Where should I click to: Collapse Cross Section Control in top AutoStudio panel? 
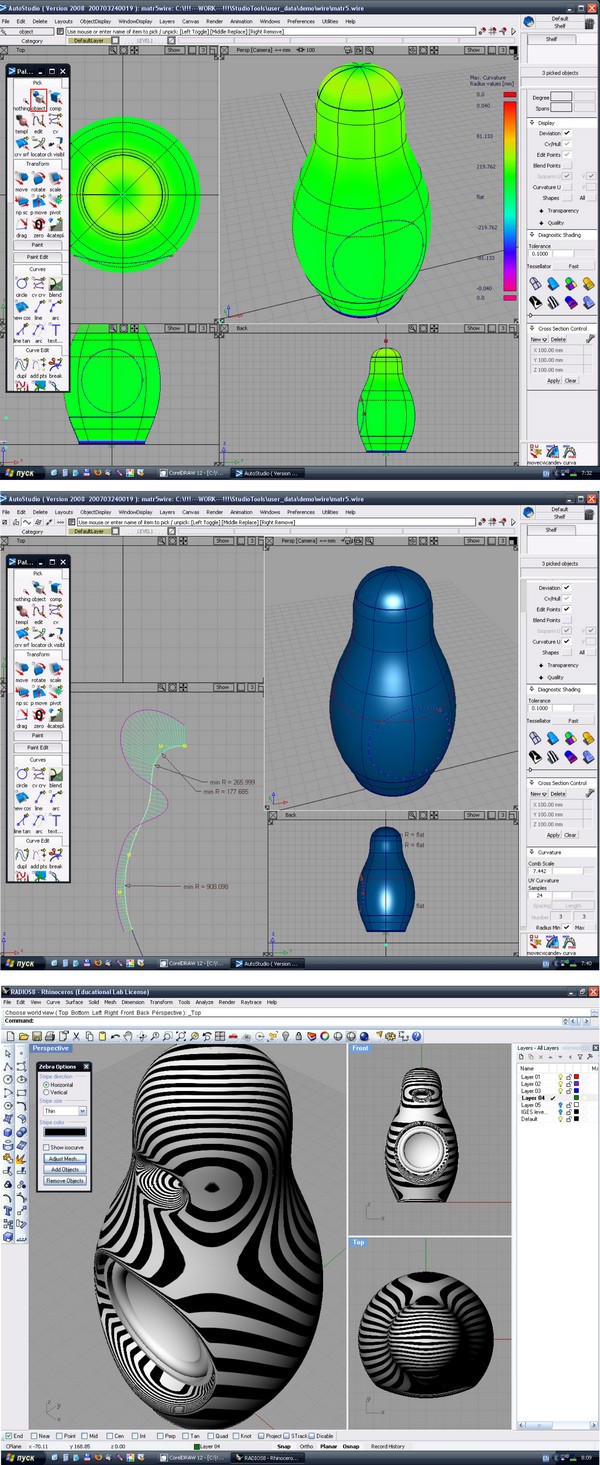[x=531, y=328]
